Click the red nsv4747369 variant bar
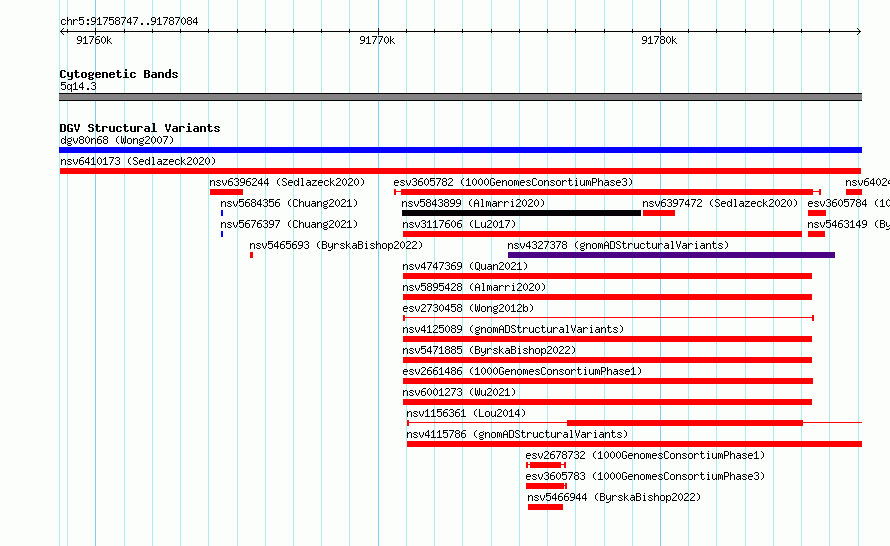This screenshot has height=546, width=890. click(607, 276)
